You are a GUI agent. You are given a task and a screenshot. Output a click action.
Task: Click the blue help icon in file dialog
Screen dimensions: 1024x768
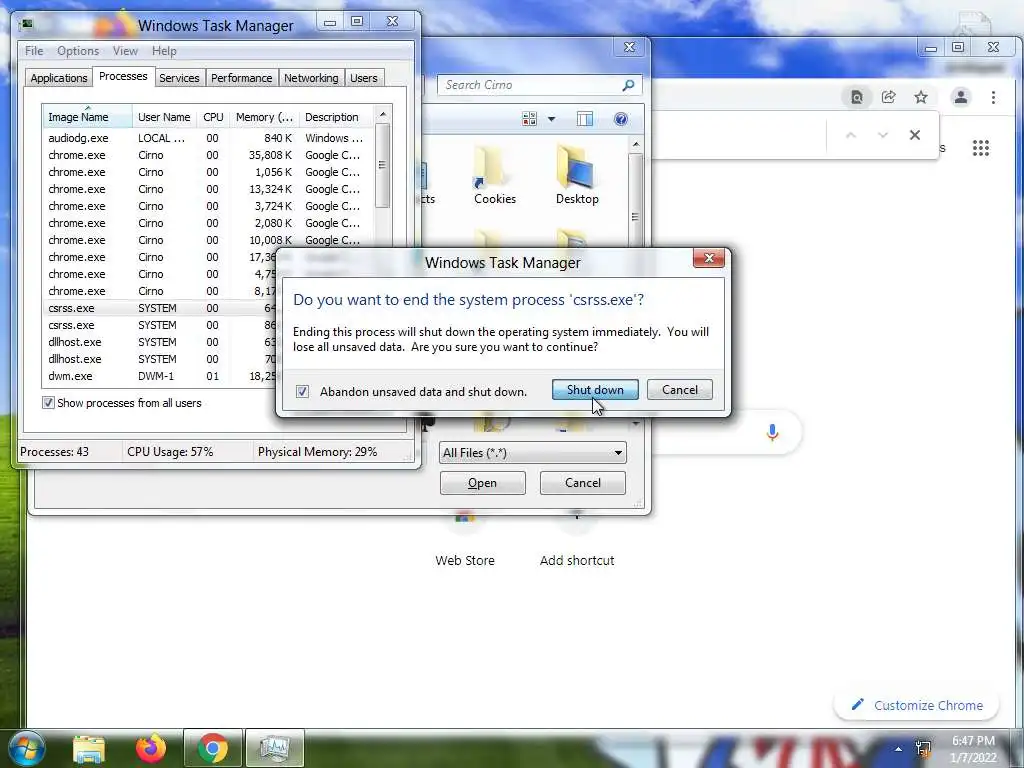(621, 118)
